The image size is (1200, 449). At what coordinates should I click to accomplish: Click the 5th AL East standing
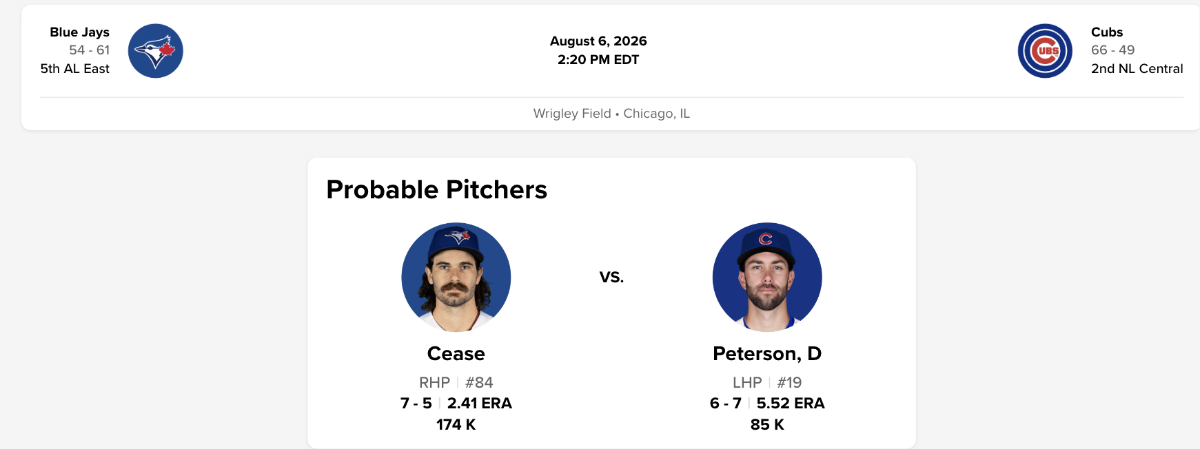coord(75,68)
